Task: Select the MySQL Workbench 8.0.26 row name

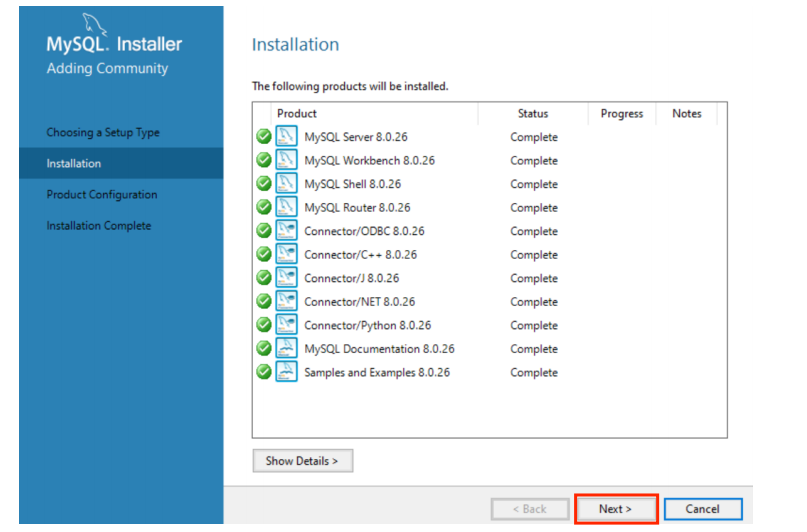Action: coord(370,161)
